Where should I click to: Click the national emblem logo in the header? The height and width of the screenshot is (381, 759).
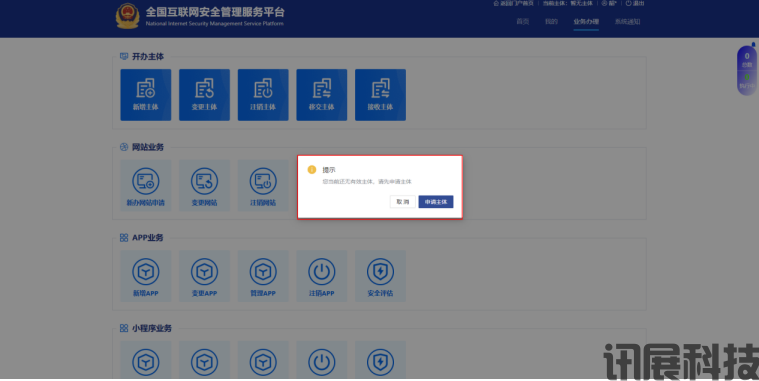tap(128, 15)
